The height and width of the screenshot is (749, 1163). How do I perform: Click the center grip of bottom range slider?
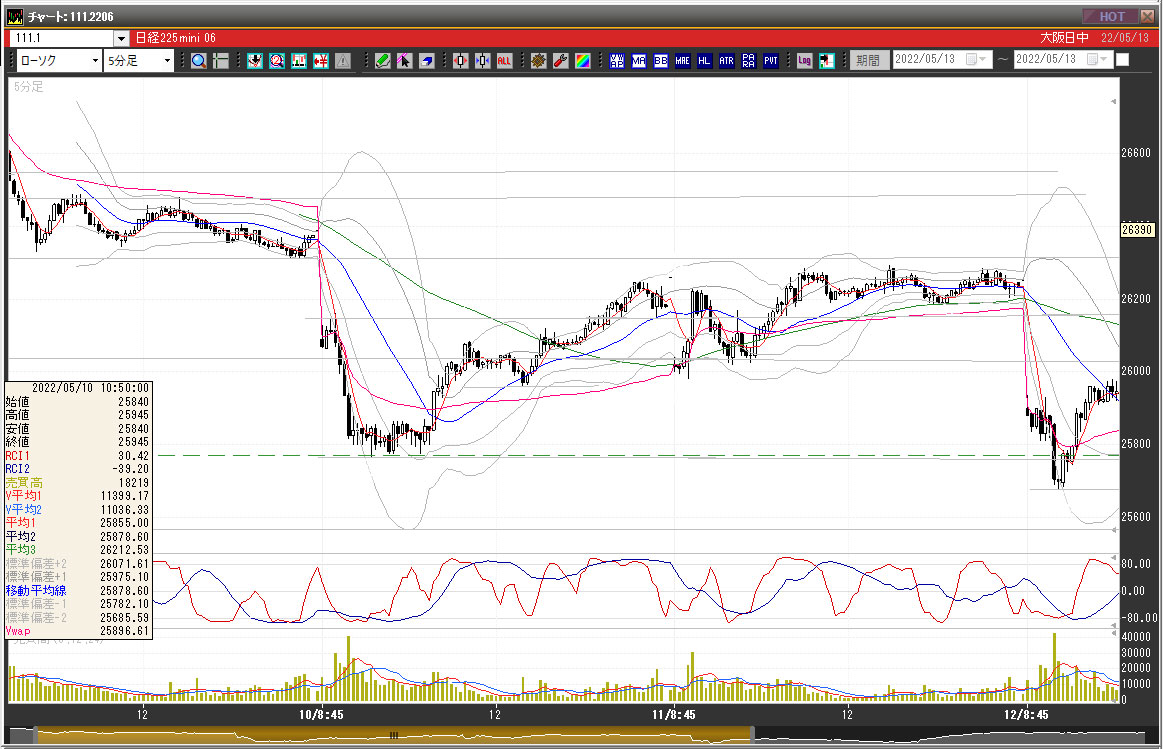(x=394, y=736)
